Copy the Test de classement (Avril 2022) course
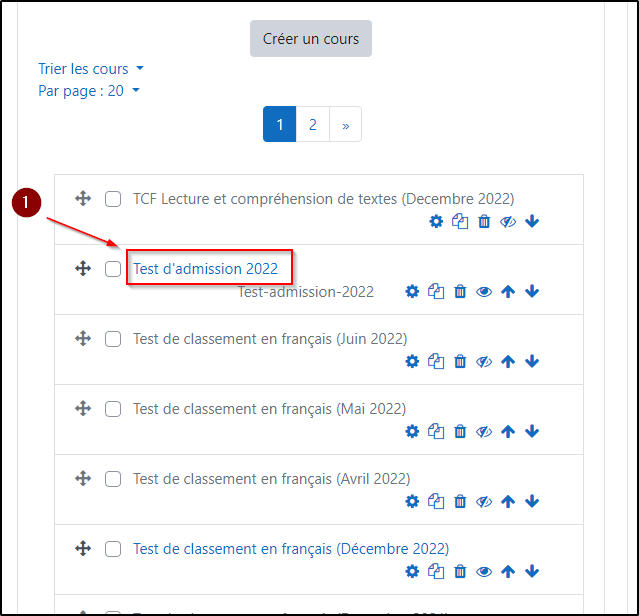639x616 pixels. point(436,502)
